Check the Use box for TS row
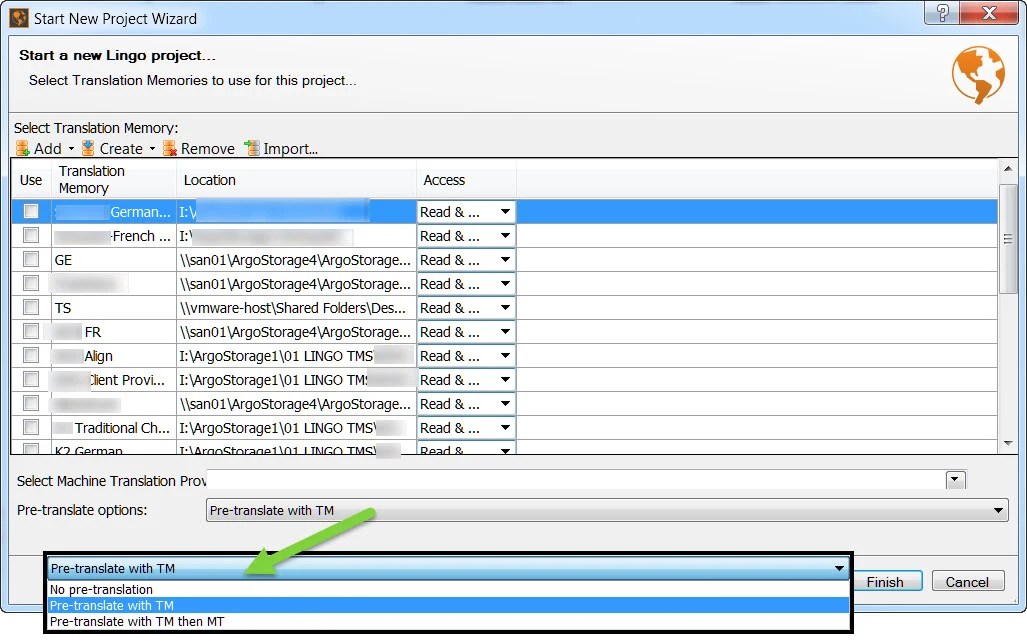The image size is (1027, 643). click(31, 307)
